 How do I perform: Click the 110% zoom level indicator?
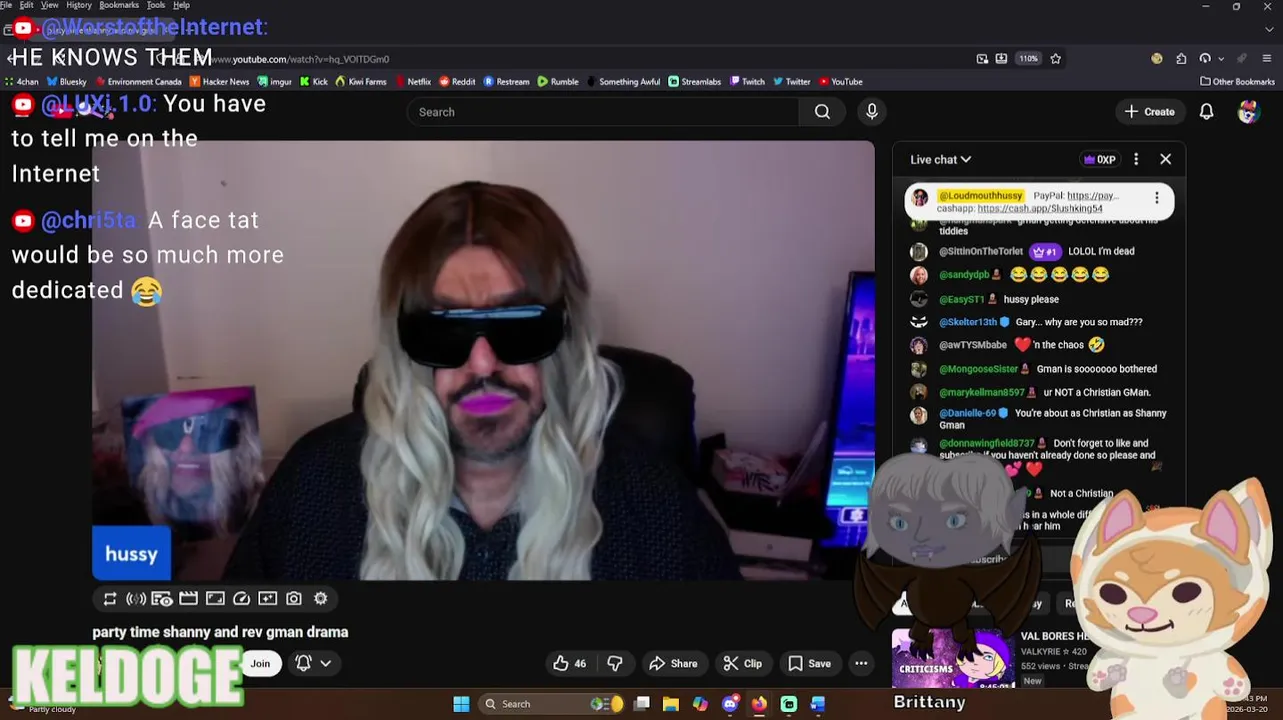click(1028, 59)
